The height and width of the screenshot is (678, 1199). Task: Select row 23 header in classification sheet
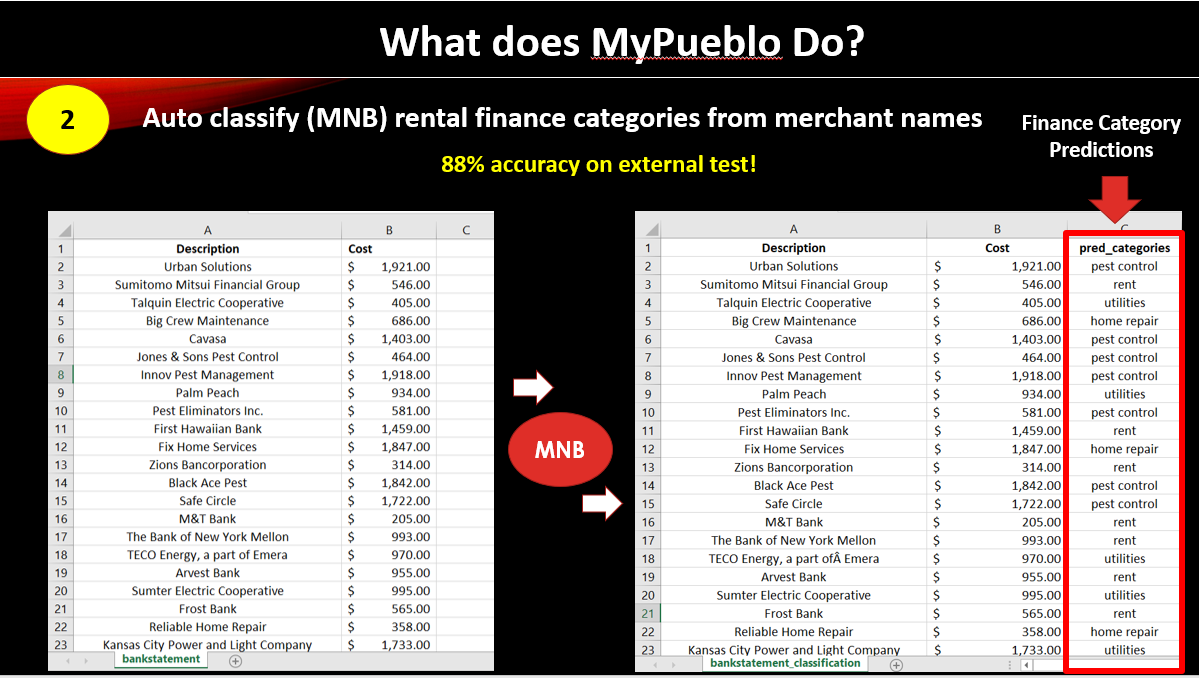point(648,650)
